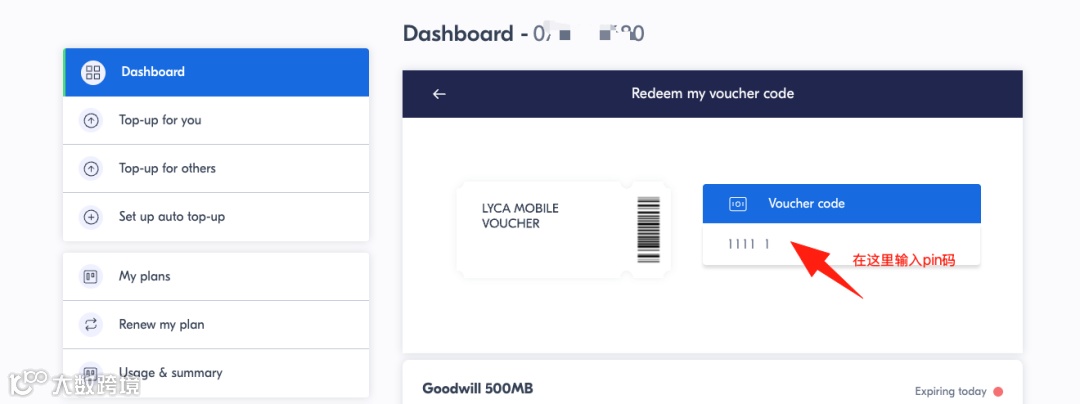Click the voucher code header icon
The image size is (1080, 404).
(738, 204)
